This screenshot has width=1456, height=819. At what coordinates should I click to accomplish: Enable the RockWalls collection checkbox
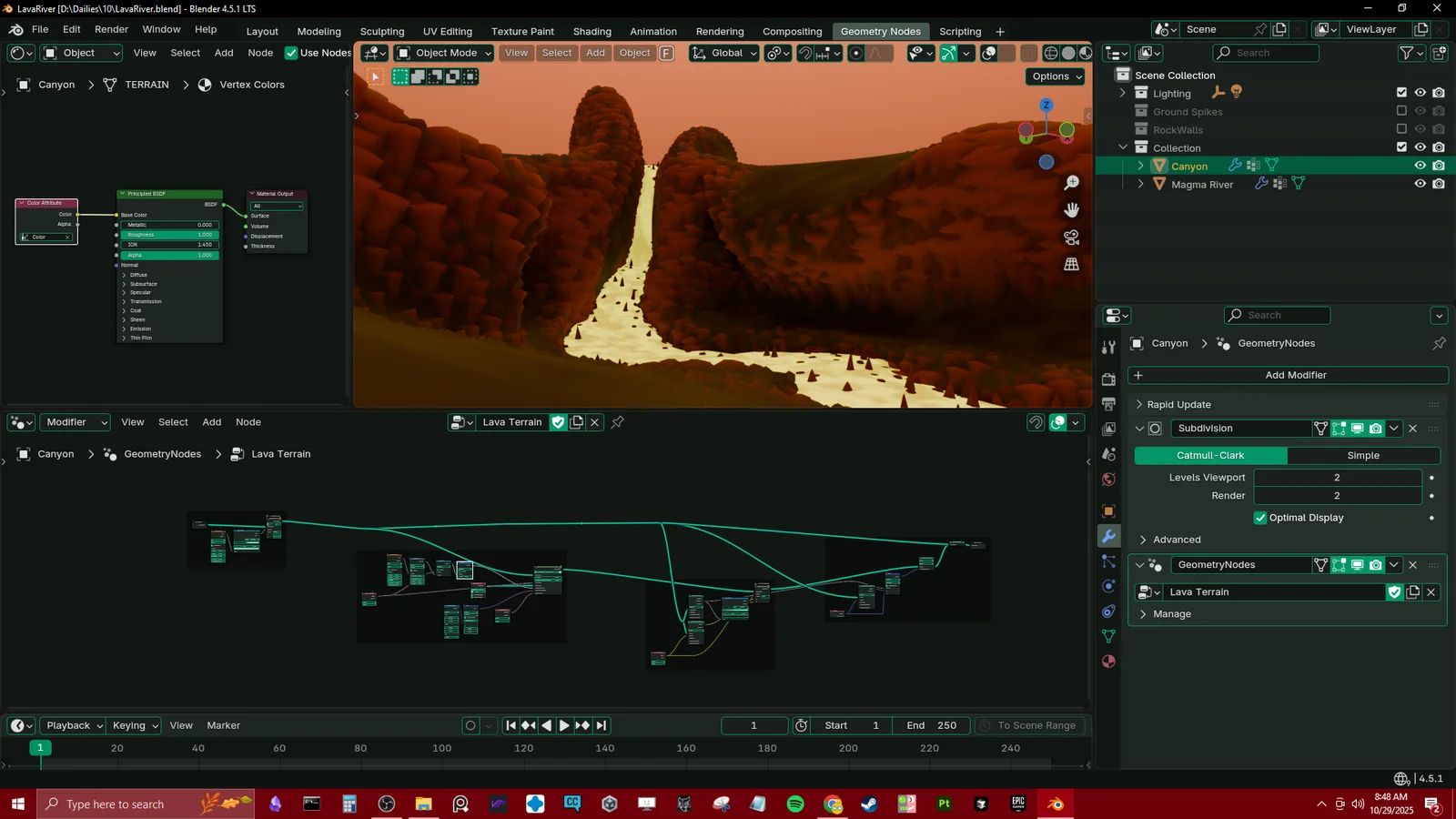pos(1402,129)
